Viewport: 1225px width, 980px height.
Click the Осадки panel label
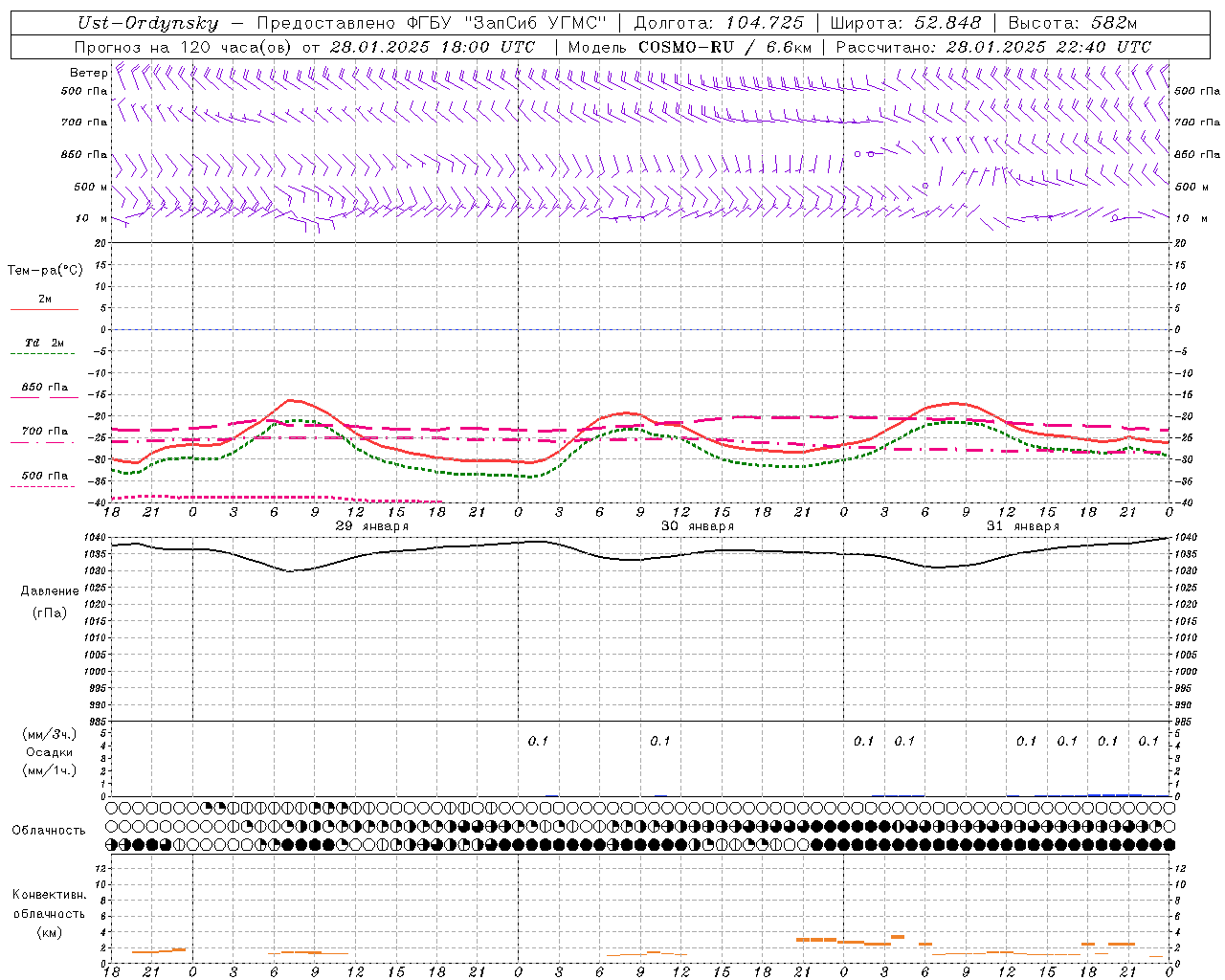tap(49, 752)
